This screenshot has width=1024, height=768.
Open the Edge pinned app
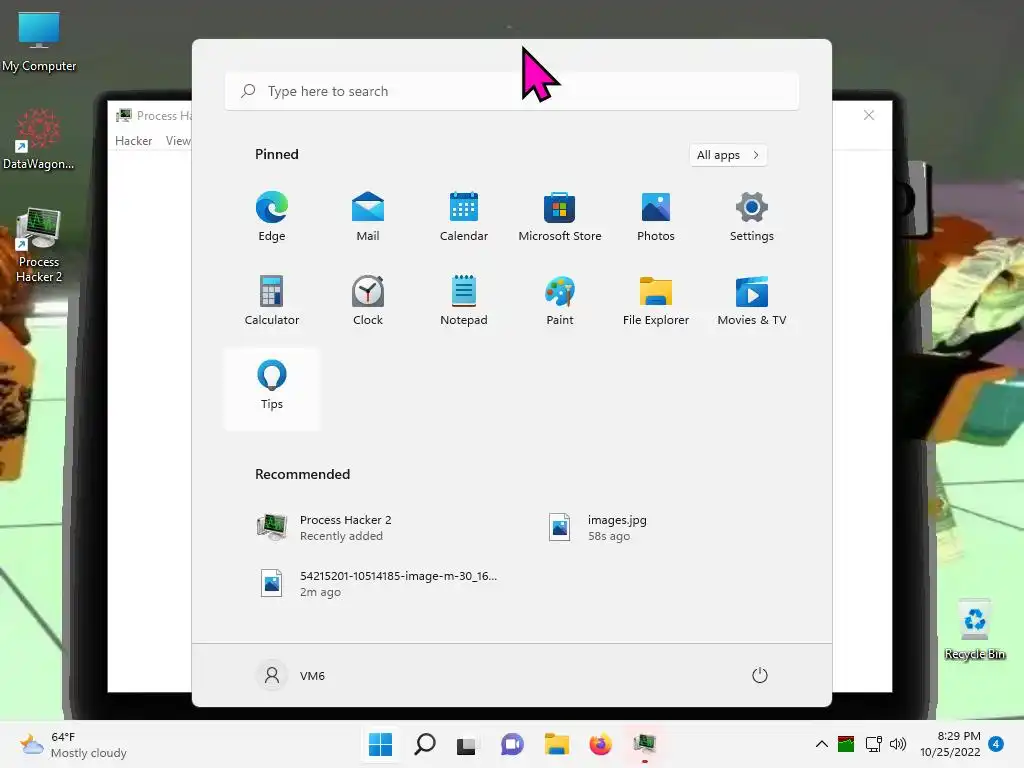pos(272,216)
